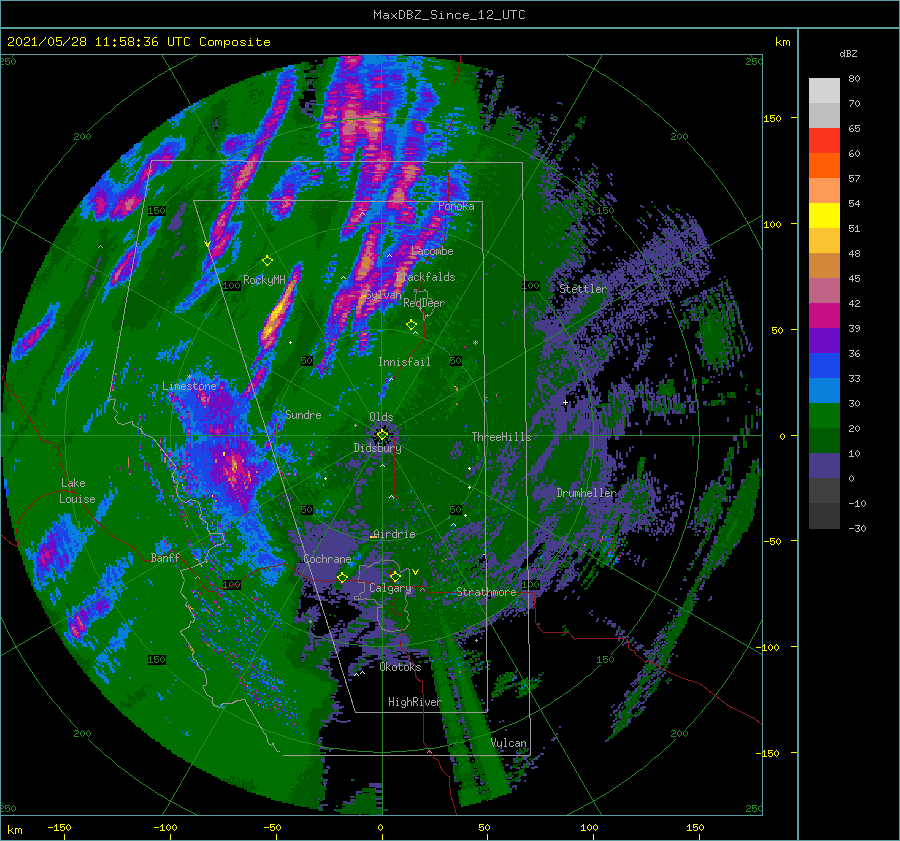Select the light gray 80 dBZ legend swatch
This screenshot has height=841, width=900.
[x=824, y=90]
